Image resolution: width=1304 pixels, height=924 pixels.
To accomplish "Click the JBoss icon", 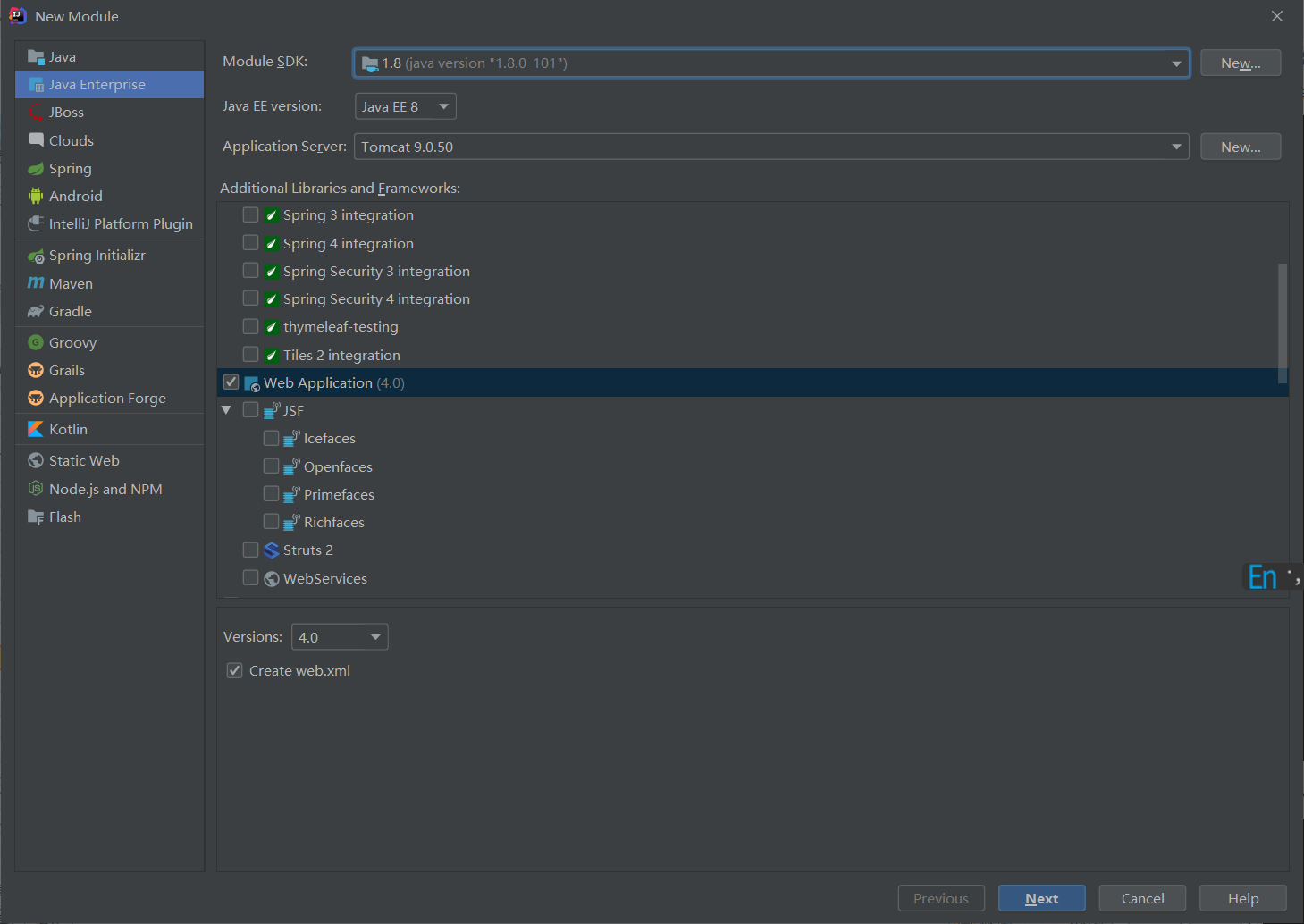I will pyautogui.click(x=36, y=113).
